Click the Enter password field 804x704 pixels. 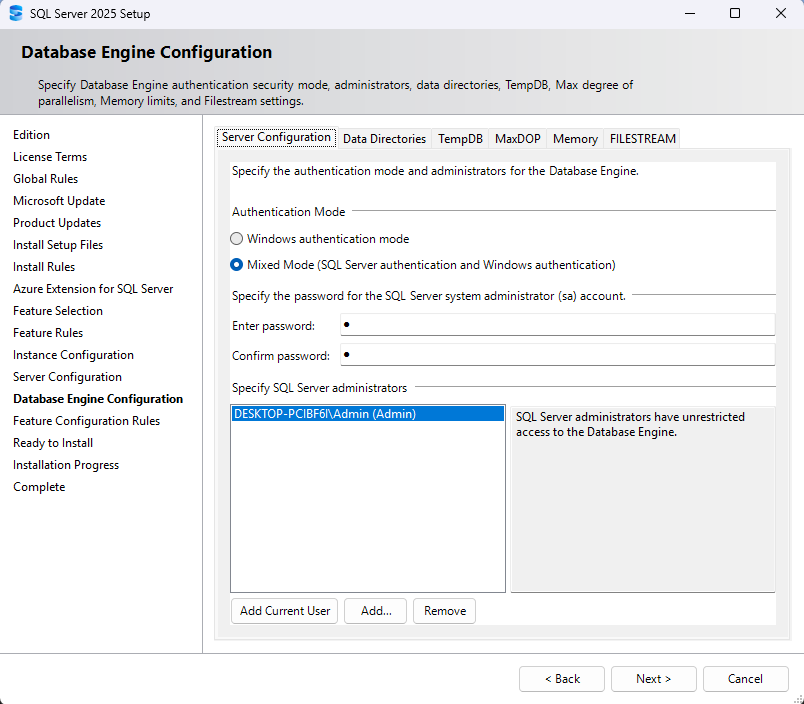tap(557, 324)
